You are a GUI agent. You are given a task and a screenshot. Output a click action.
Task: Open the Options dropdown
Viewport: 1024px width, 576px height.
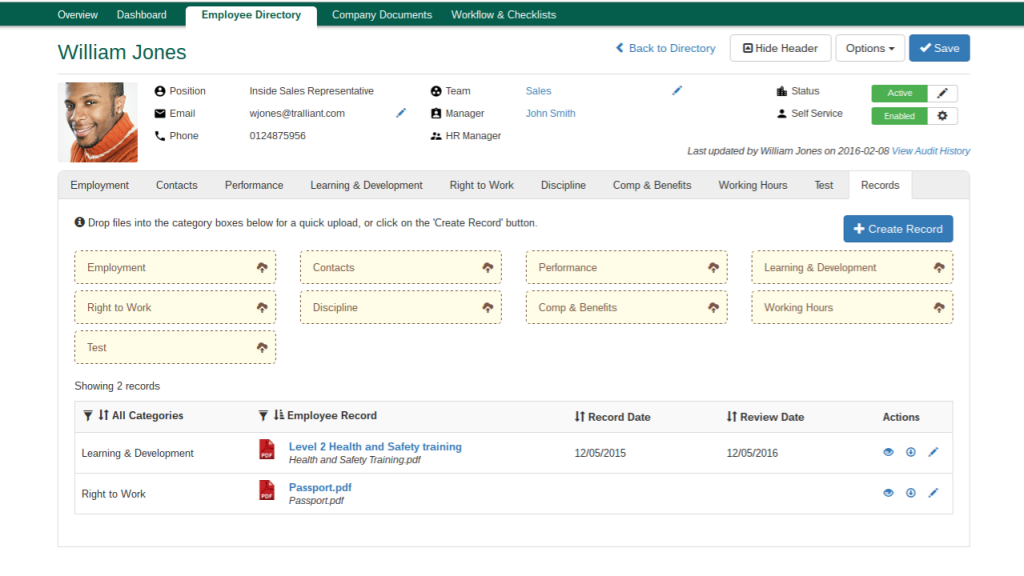(x=870, y=48)
